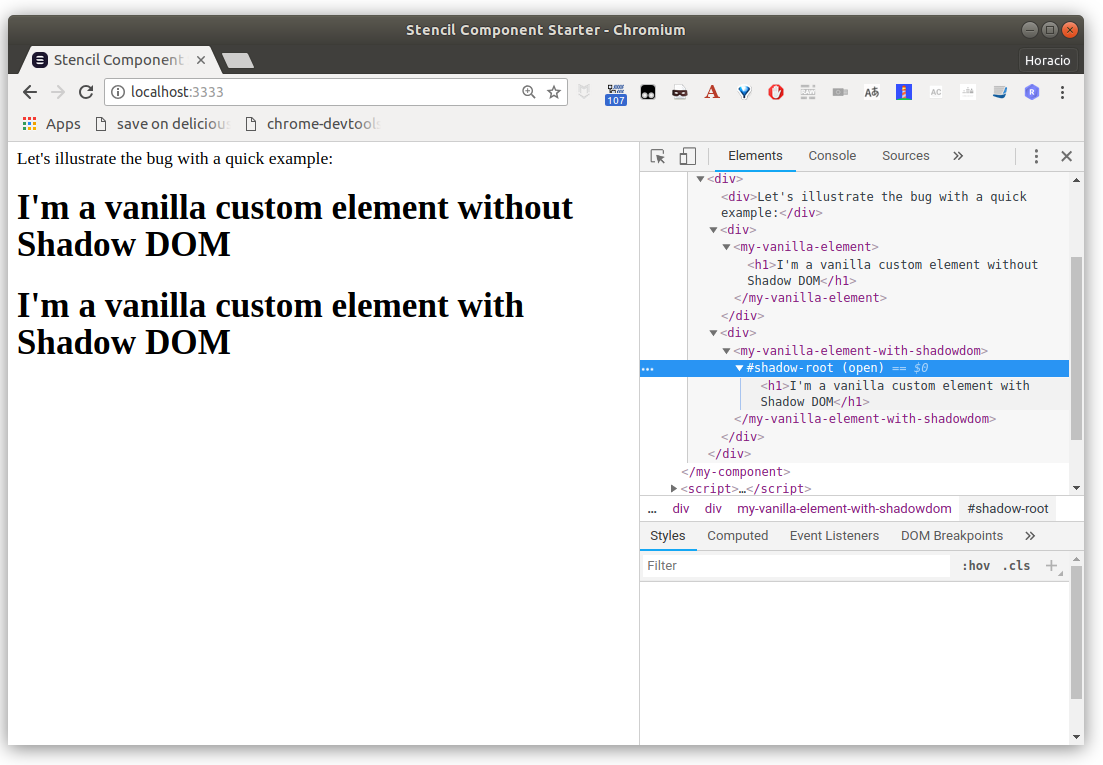
Task: Open the chrome-devtools bookmark
Action: (x=312, y=124)
